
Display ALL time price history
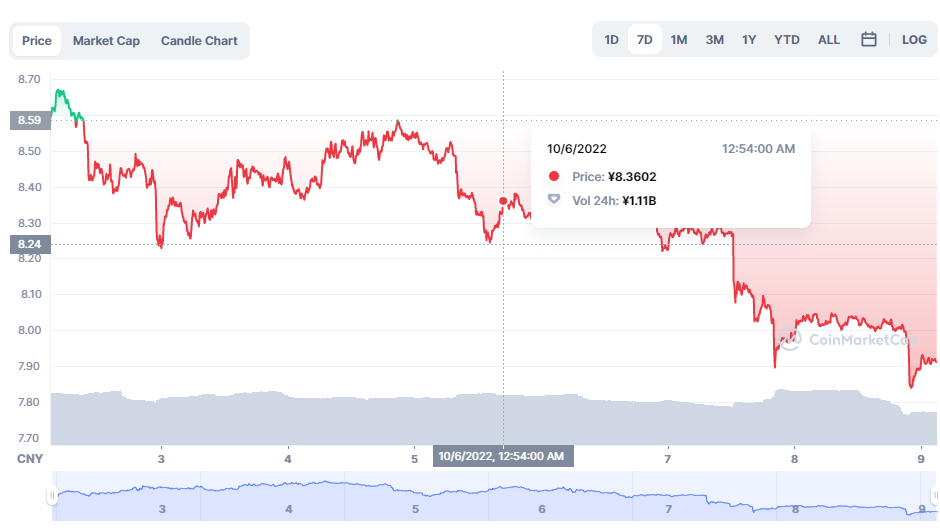click(829, 40)
